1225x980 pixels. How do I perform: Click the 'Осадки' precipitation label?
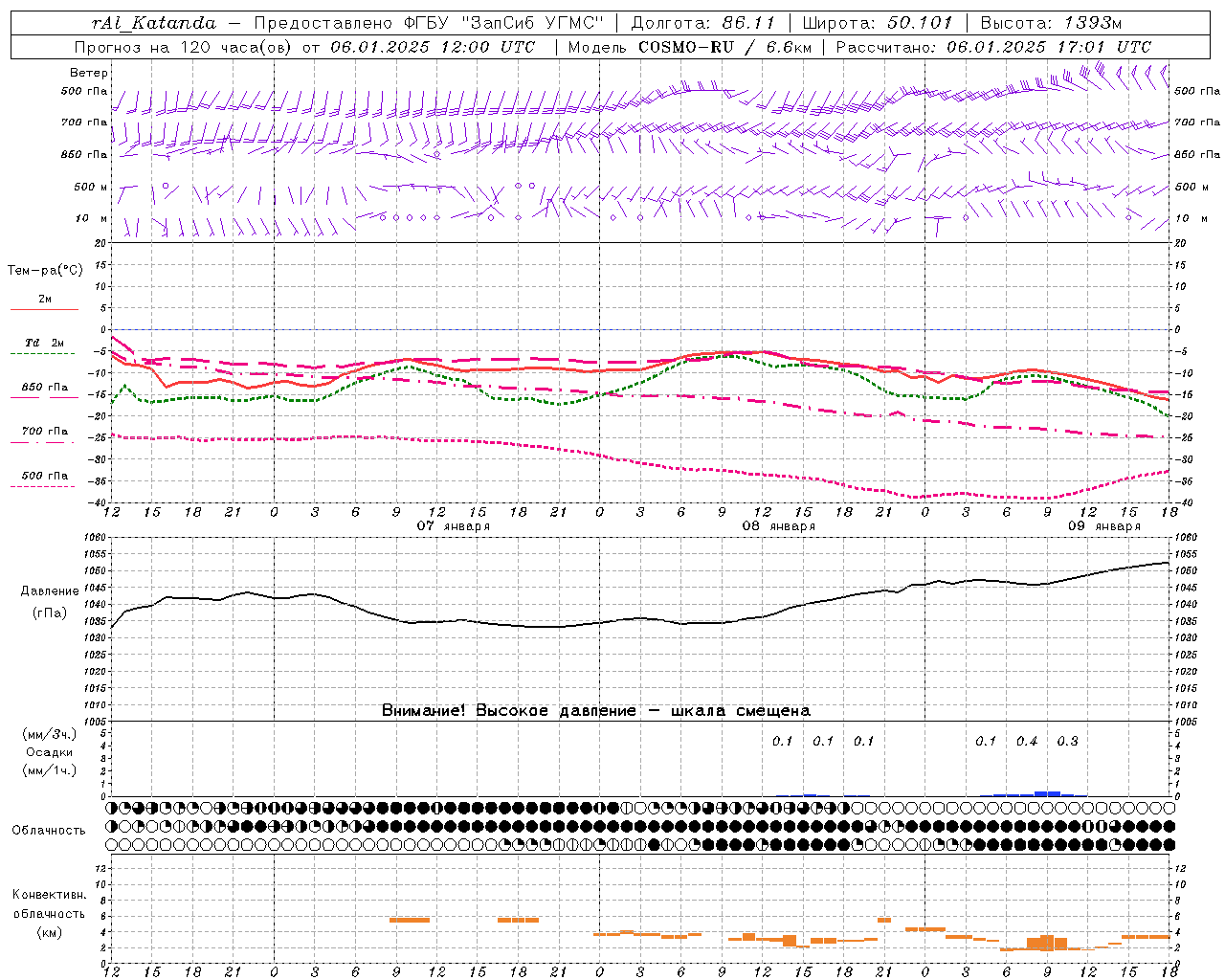pyautogui.click(x=50, y=752)
